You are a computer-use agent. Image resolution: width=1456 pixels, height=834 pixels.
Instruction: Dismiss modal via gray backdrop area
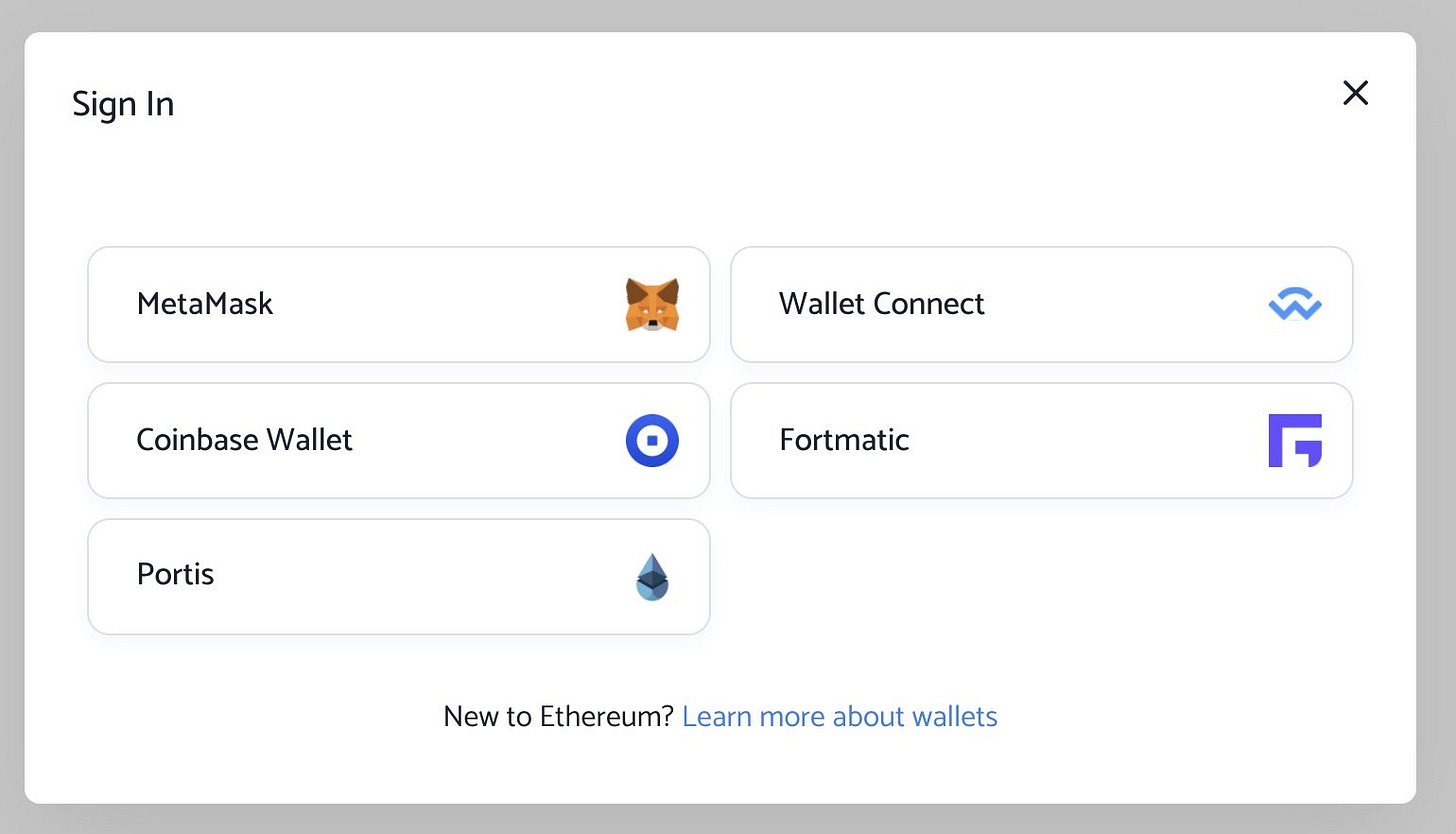point(728,818)
